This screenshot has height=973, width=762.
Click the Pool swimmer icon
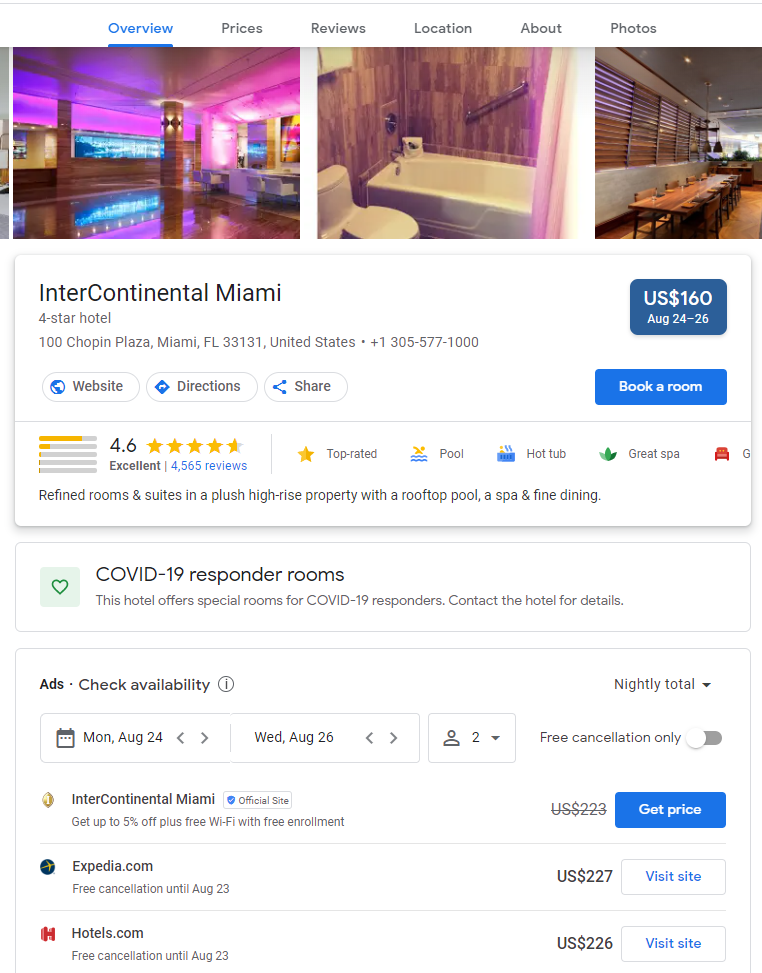419,454
